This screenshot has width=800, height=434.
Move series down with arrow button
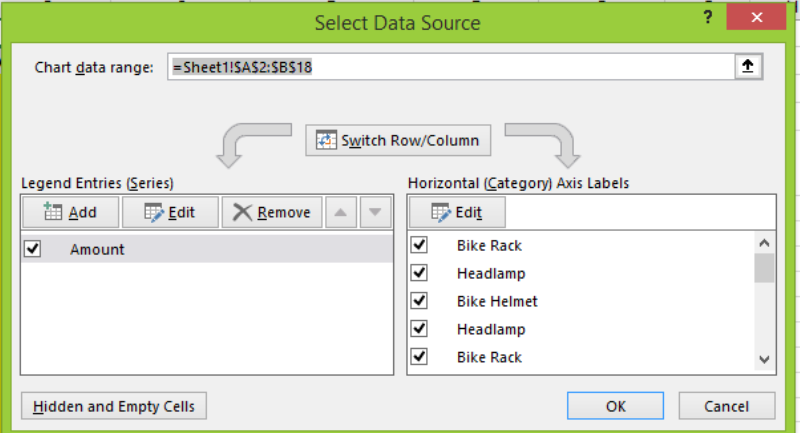(375, 212)
